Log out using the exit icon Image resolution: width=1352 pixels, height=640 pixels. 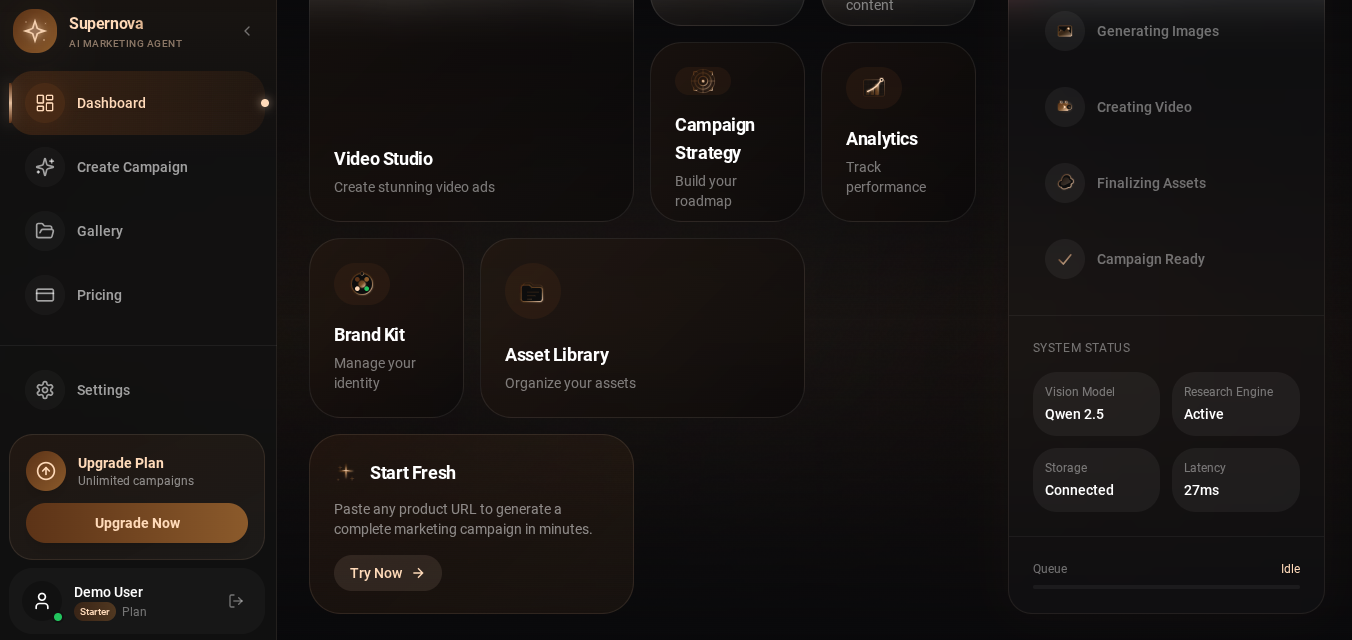click(x=236, y=601)
